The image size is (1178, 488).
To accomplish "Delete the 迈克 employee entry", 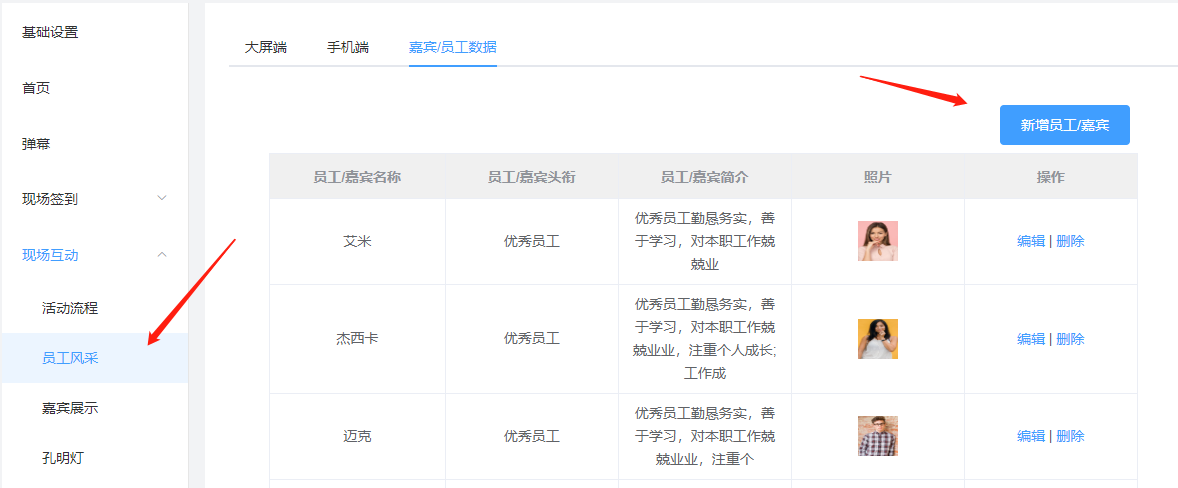I will coord(1071,436).
